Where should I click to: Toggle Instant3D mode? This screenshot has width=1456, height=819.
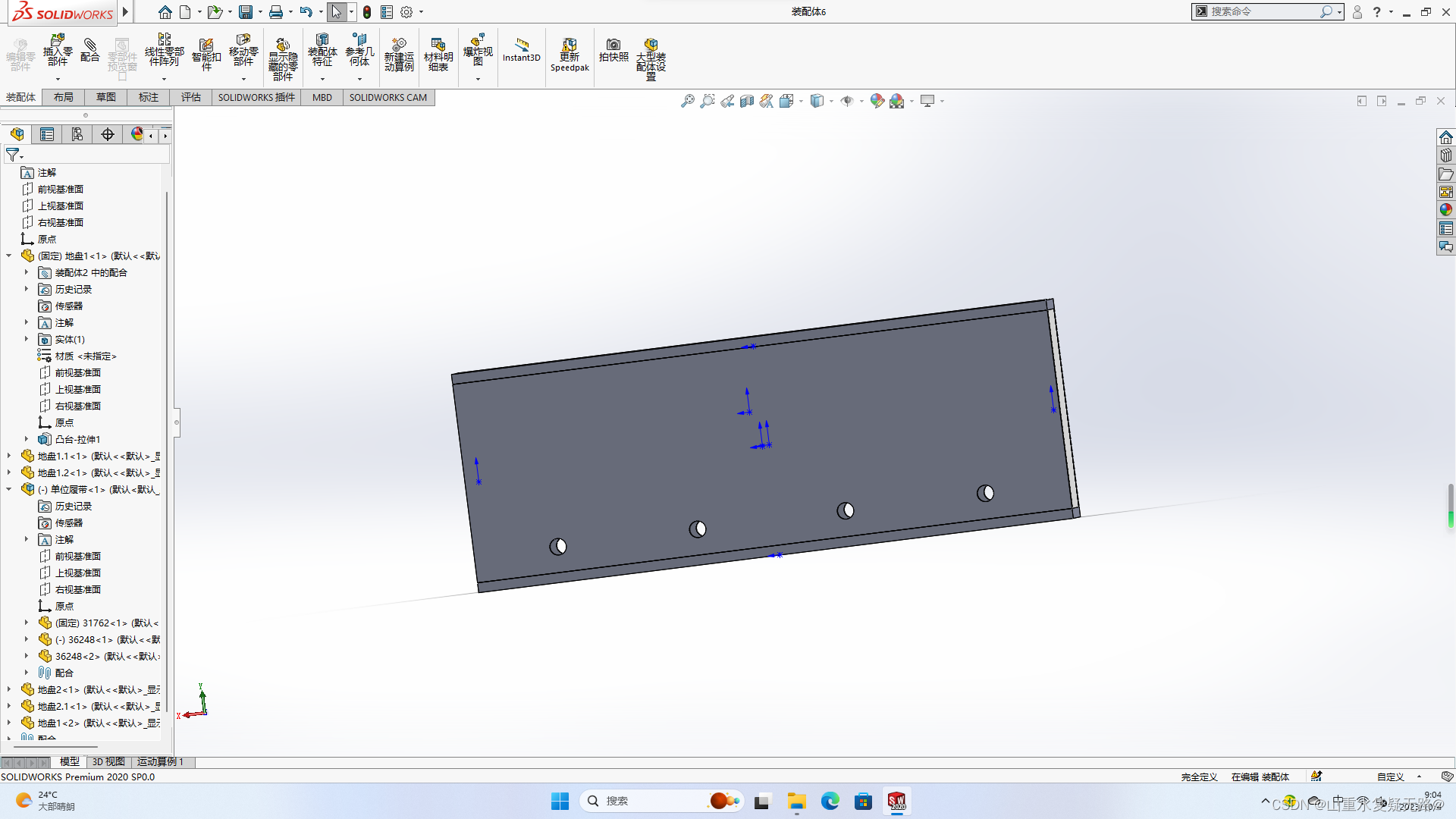point(521,53)
